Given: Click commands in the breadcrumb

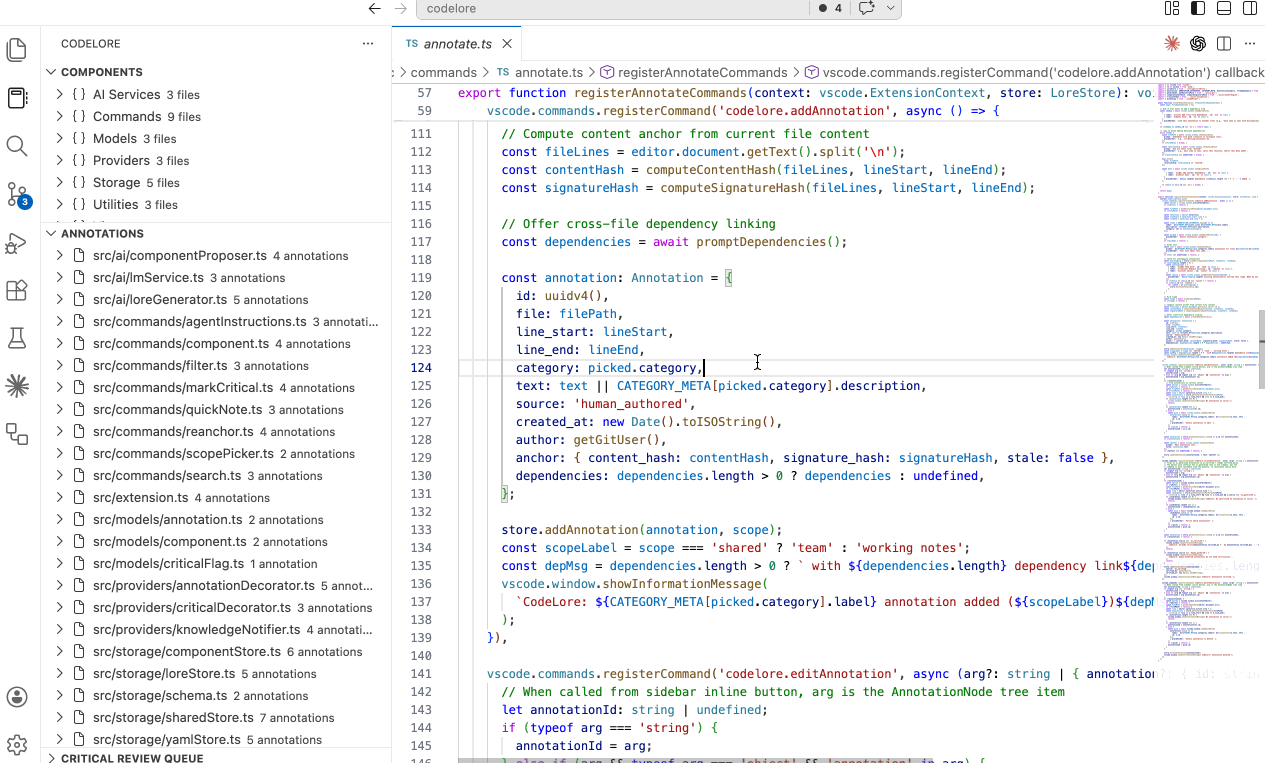Looking at the screenshot, I should tap(443, 72).
